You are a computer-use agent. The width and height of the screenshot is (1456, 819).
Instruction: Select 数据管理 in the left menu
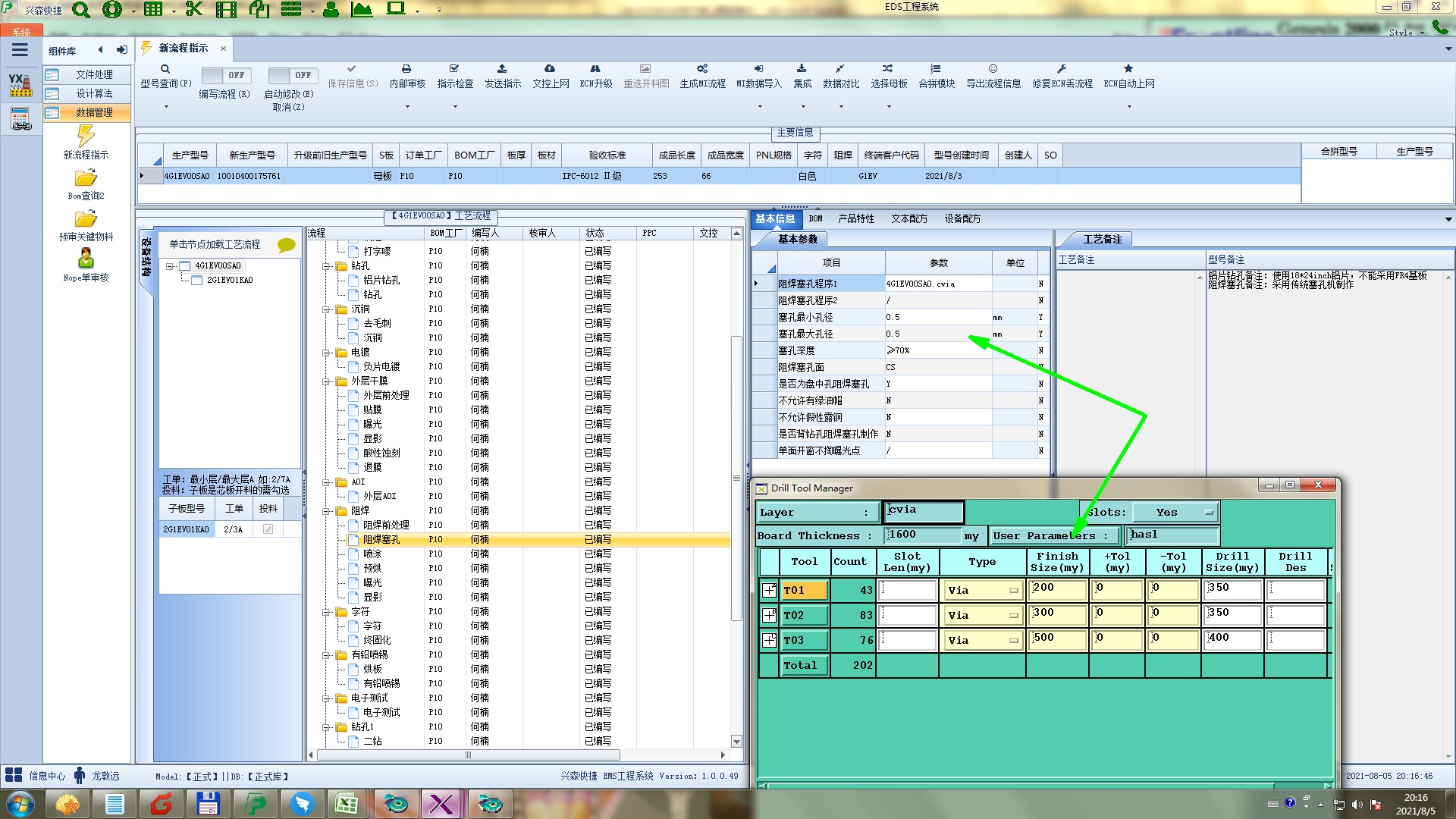pyautogui.click(x=93, y=112)
